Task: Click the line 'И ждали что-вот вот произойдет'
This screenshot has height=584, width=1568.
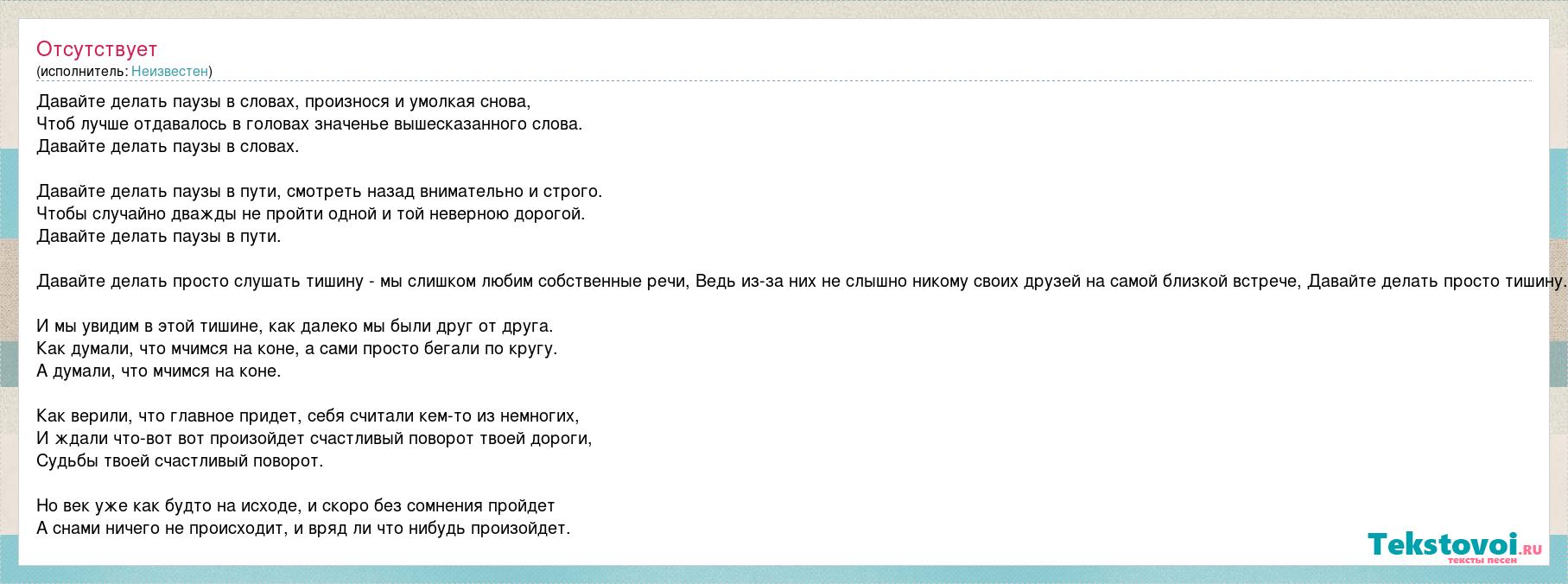Action: [x=314, y=439]
